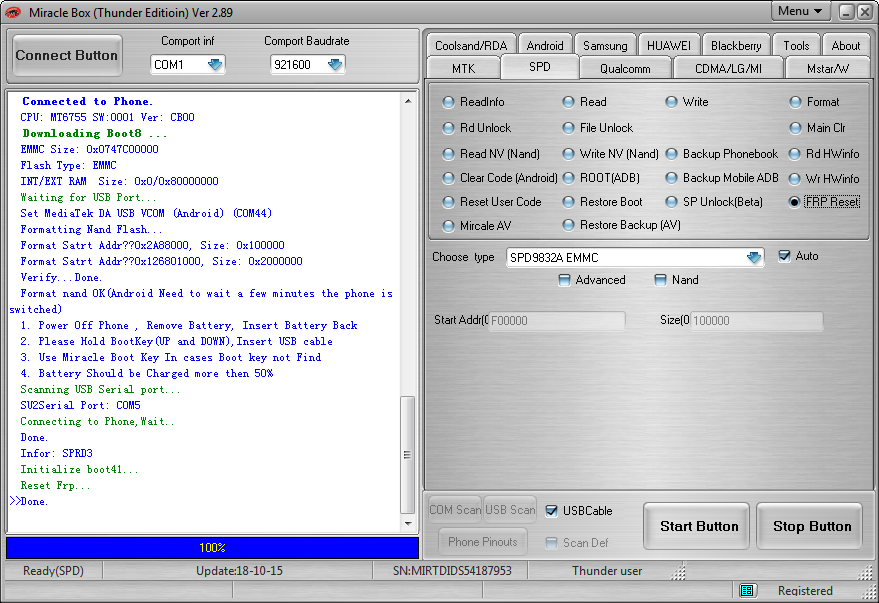Click the Ready(SPD) status text
The image size is (879, 603).
click(53, 570)
